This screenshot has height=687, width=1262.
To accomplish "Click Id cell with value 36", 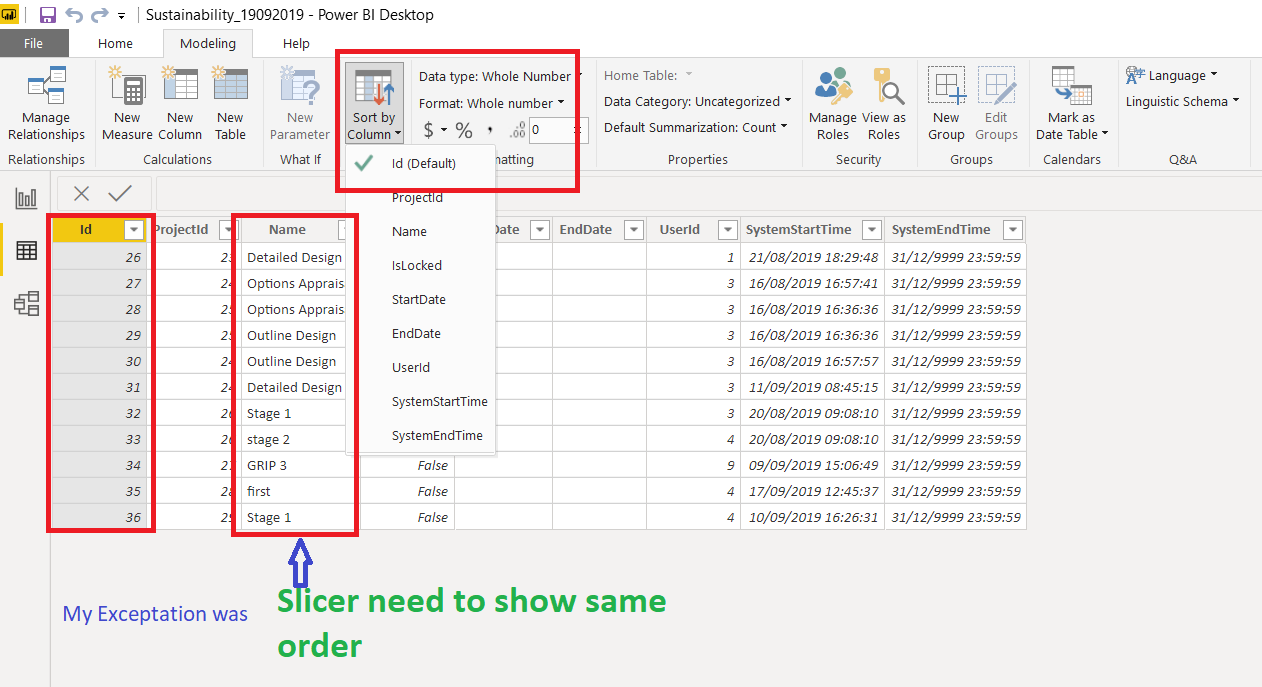I will pos(99,517).
